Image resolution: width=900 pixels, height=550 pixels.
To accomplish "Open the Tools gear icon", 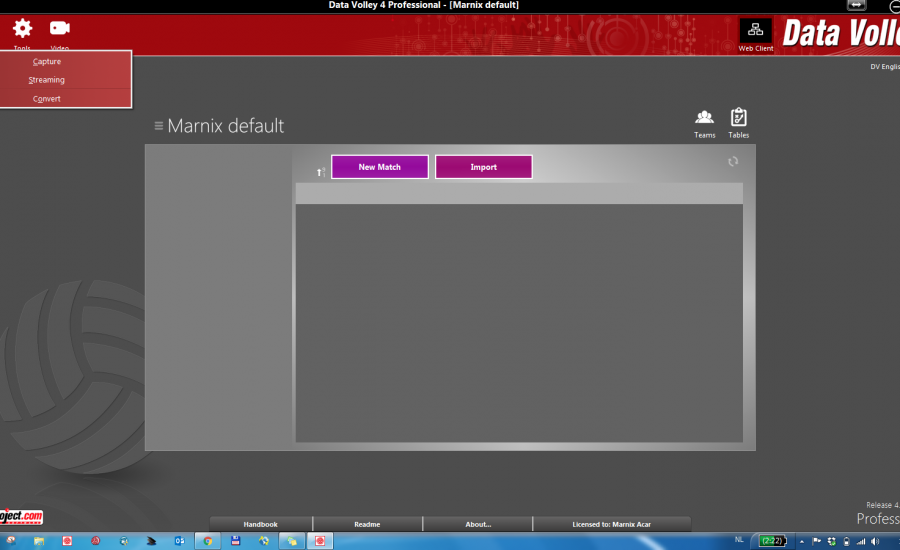I will pos(22,28).
